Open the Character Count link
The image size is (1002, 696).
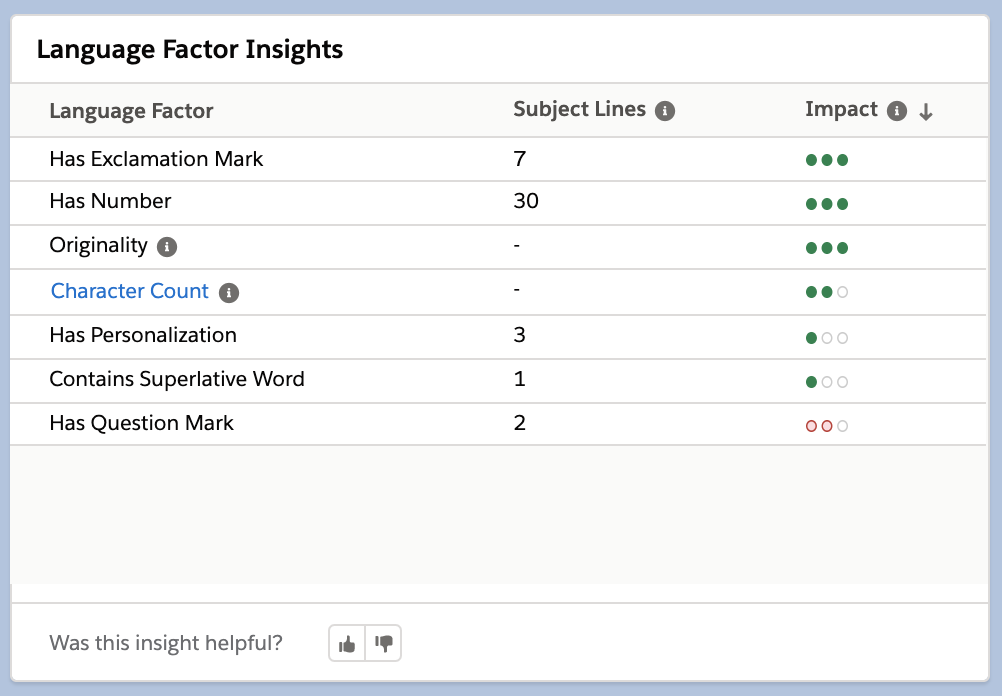tap(129, 291)
